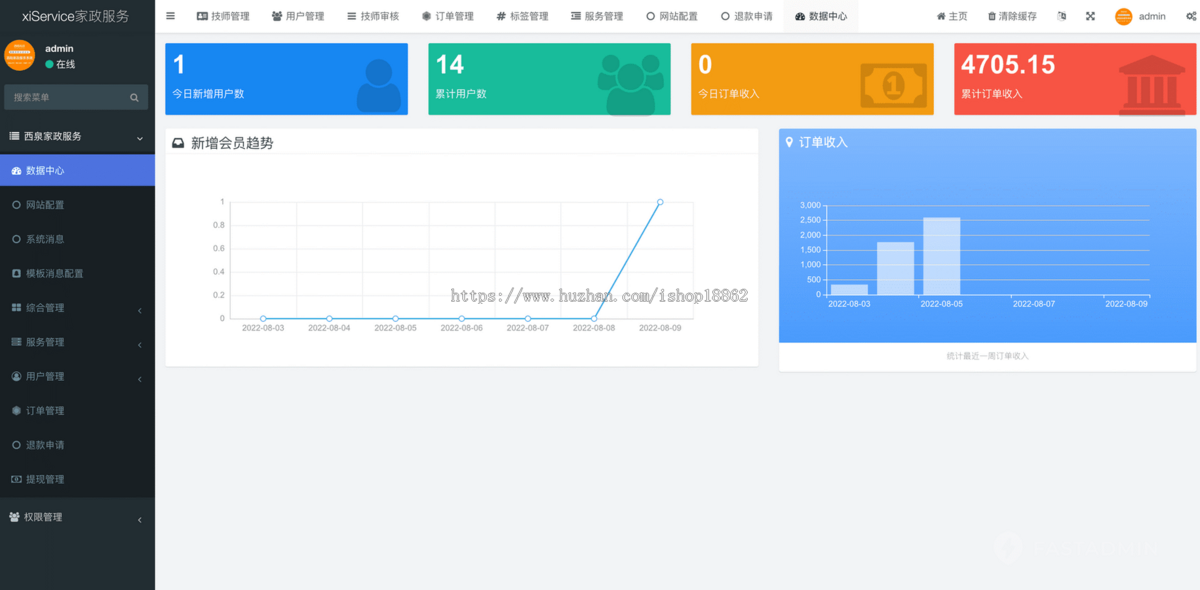Click the translation icon in the top bar
Image resolution: width=1200 pixels, height=590 pixels.
click(x=1062, y=15)
